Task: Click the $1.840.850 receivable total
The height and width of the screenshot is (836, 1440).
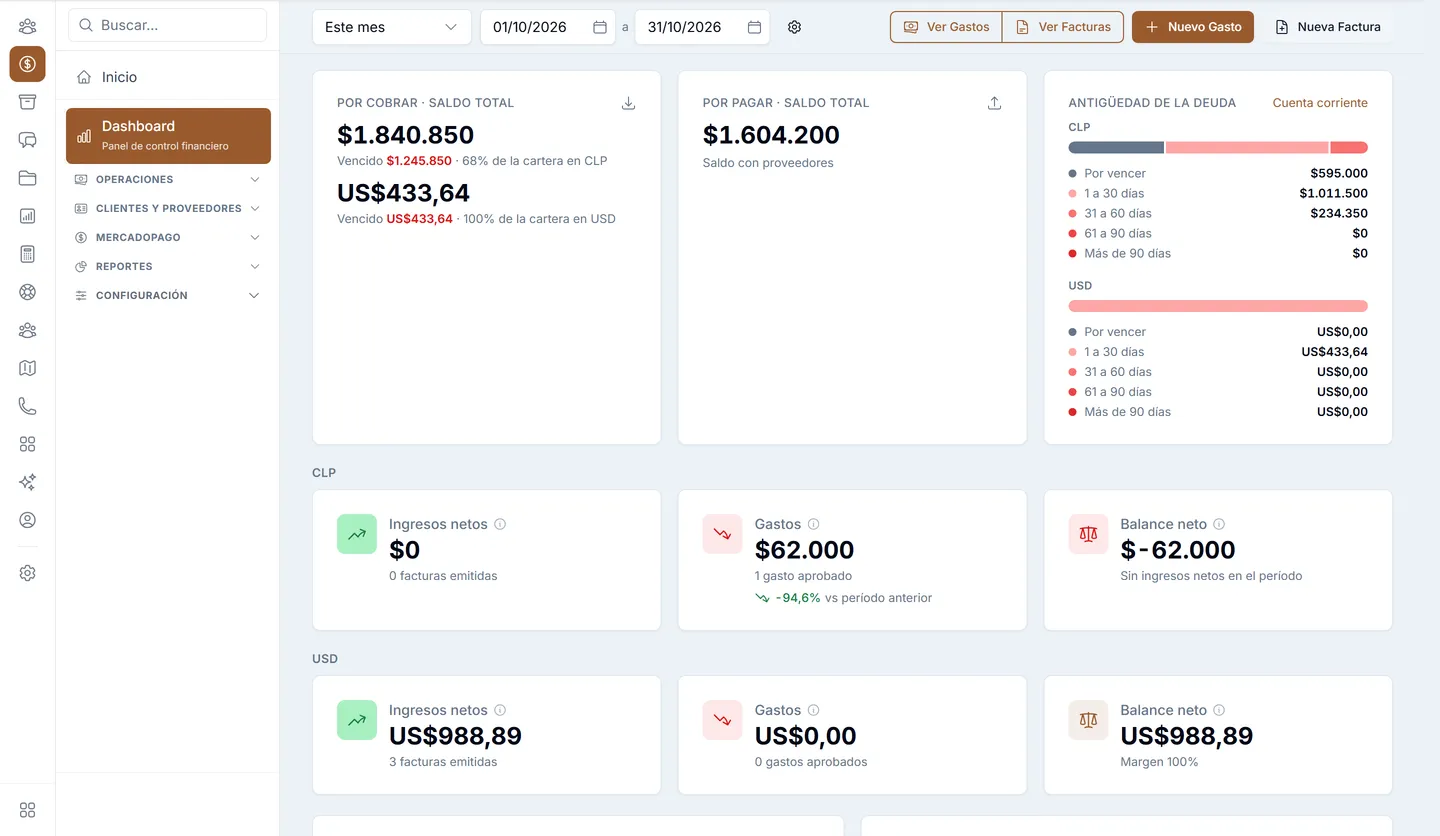Action: coord(405,135)
